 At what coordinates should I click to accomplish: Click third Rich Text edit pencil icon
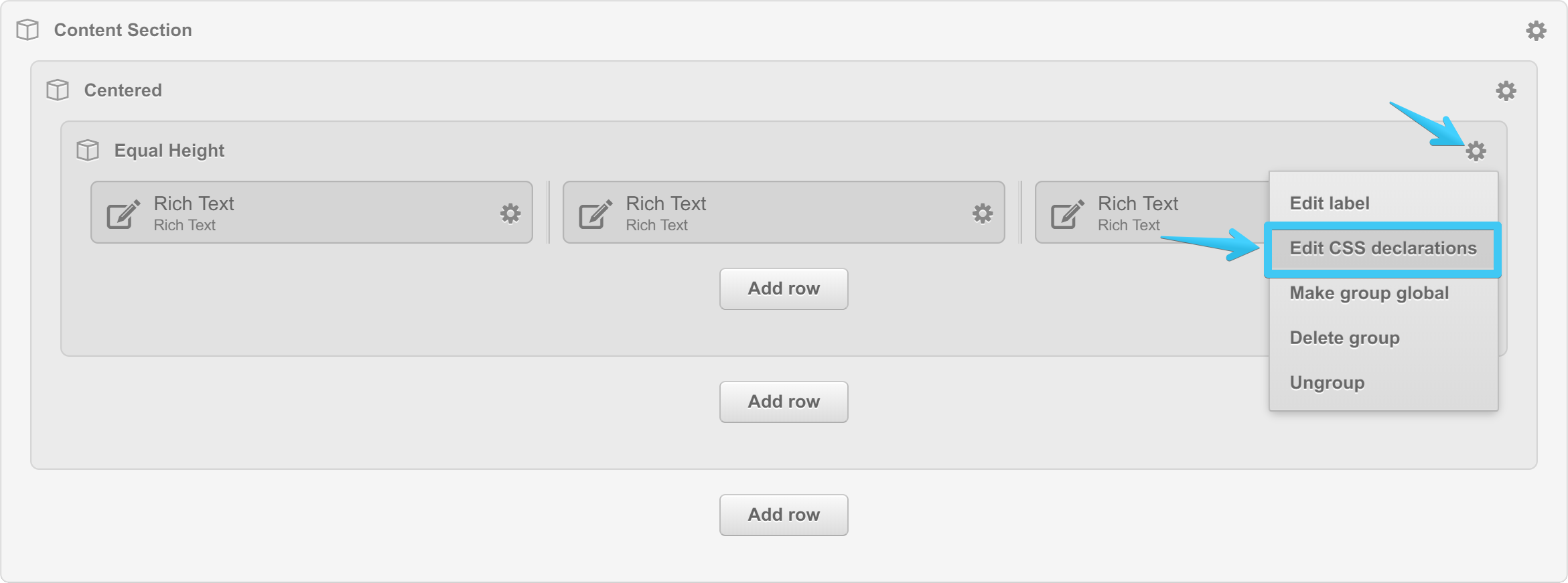[1068, 214]
